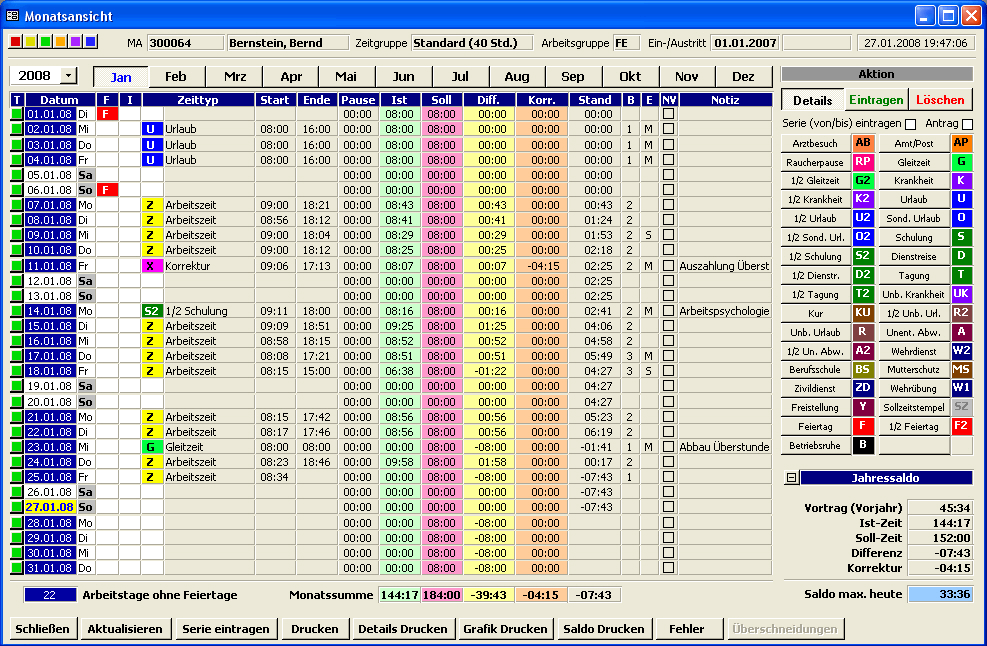Select the green color square in header
The width and height of the screenshot is (987, 646).
click(46, 42)
